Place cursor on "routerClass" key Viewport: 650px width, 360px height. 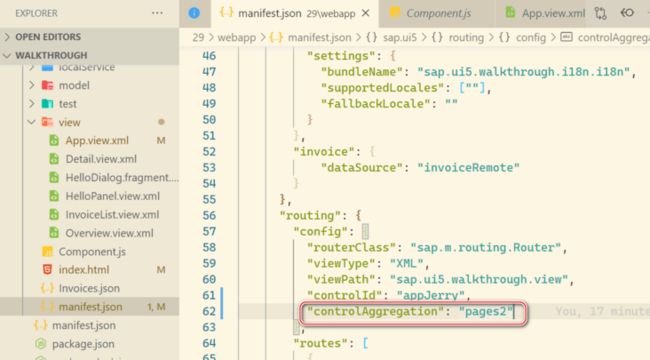(x=352, y=248)
